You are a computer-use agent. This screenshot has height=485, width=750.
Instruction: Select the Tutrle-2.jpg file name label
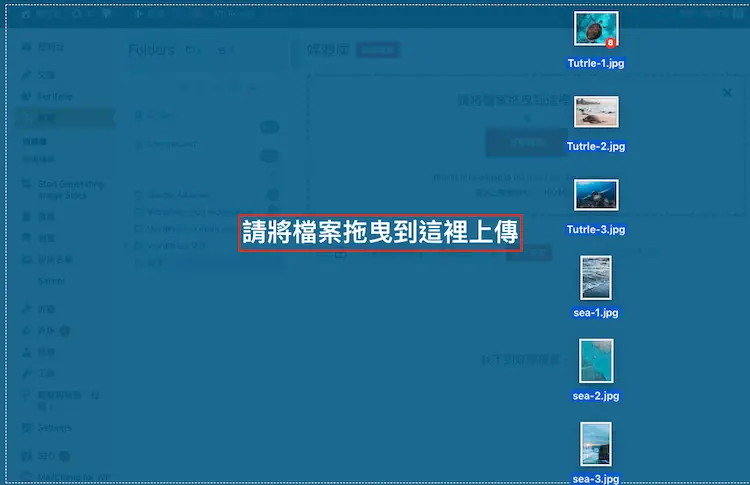(596, 146)
